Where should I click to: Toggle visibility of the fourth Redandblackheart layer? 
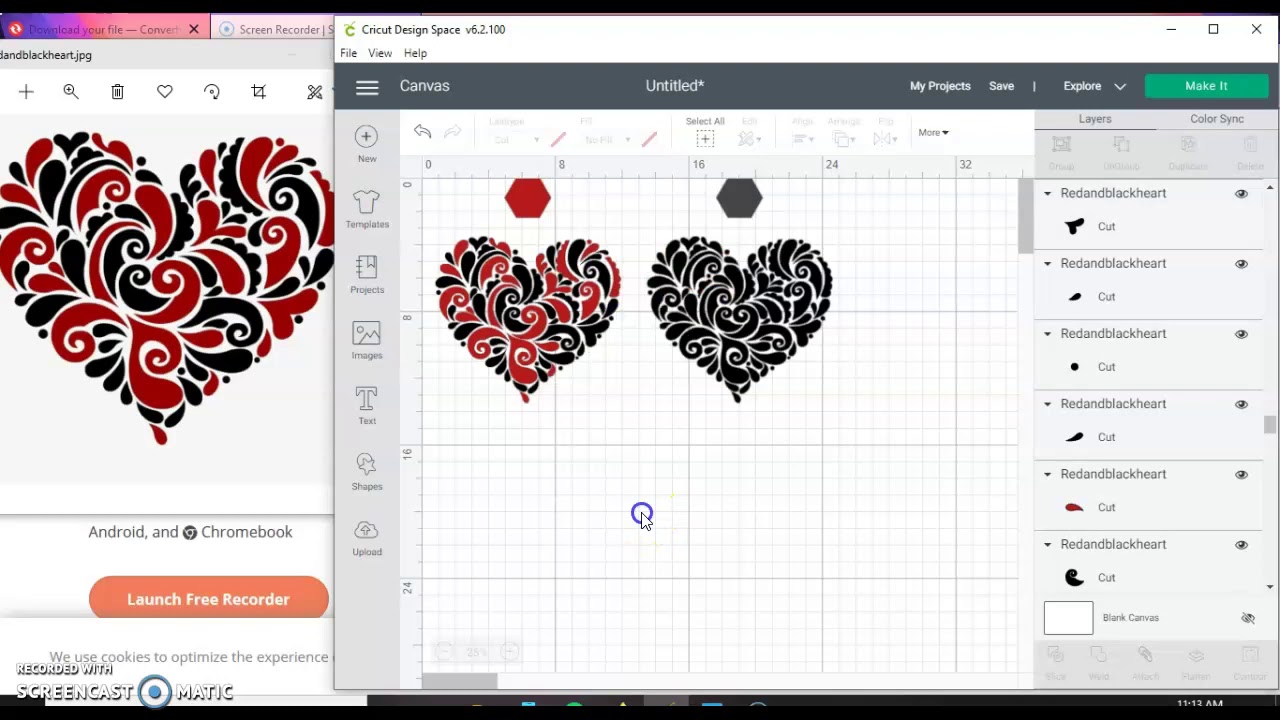[x=1241, y=404]
